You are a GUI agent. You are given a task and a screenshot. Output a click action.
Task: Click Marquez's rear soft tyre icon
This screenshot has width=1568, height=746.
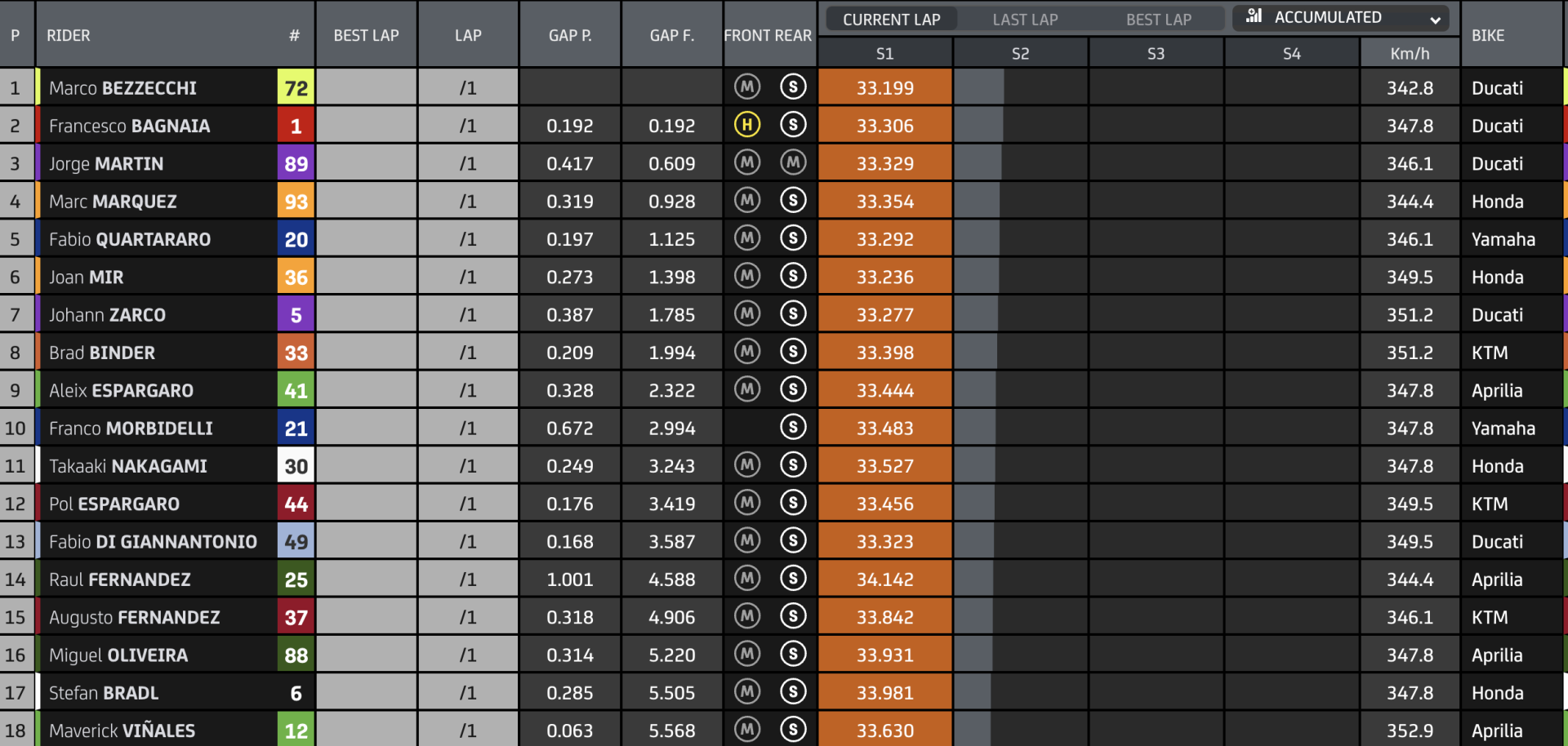pos(793,200)
